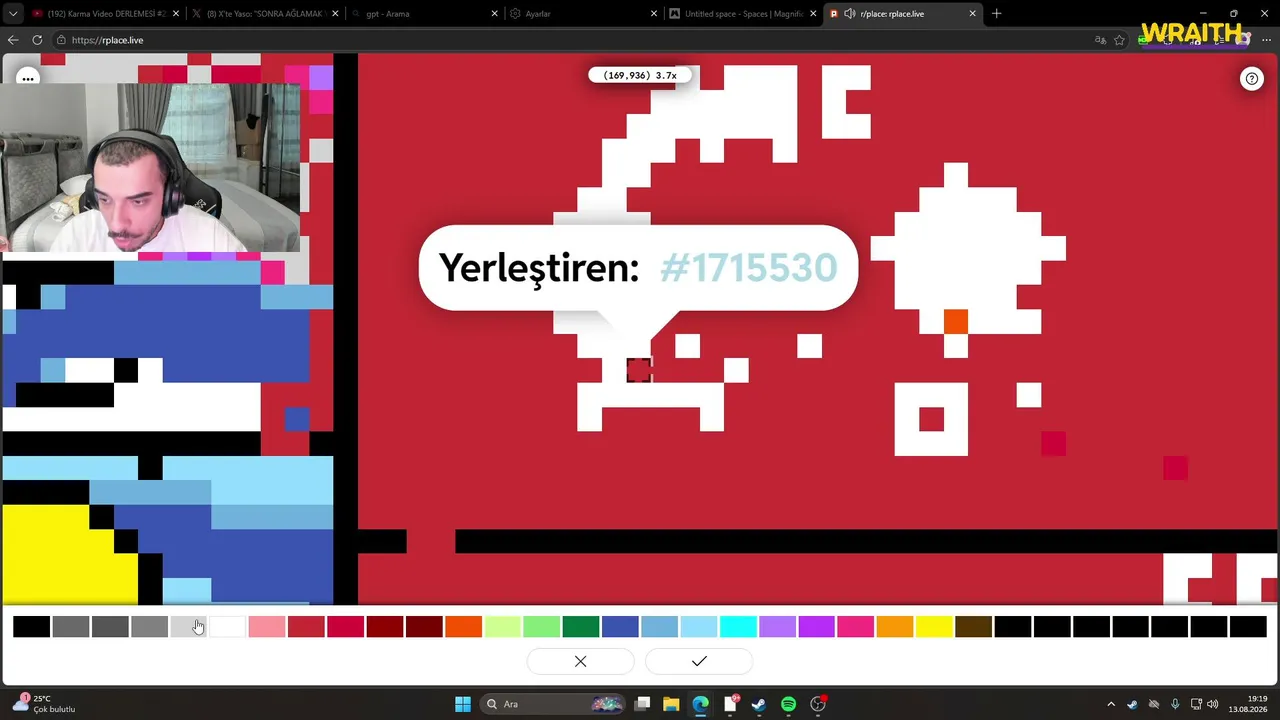Bookmark the page with the star icon
This screenshot has width=1280, height=720.
pyautogui.click(x=1120, y=40)
